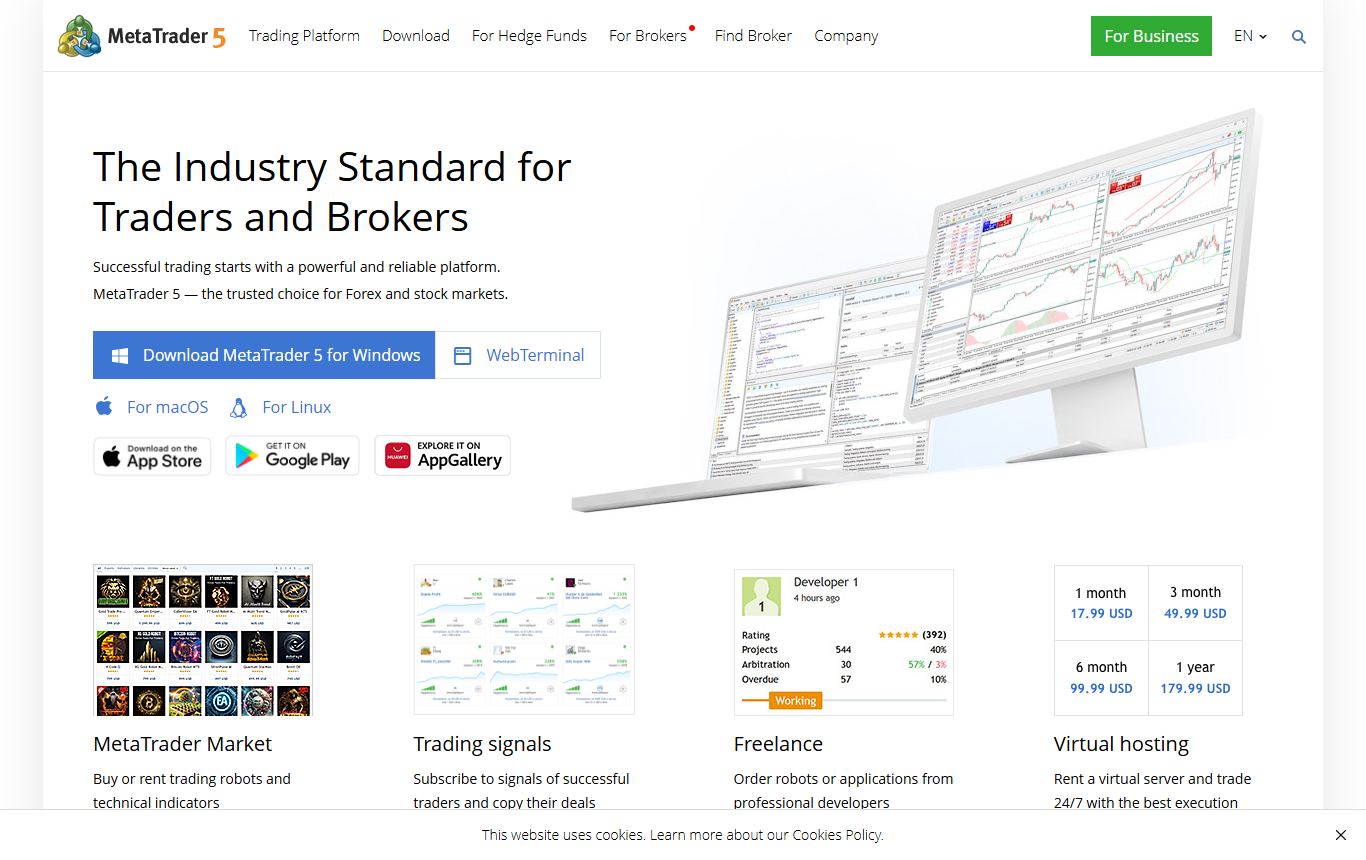Viewport: 1366px width, 860px height.
Task: Open the Trading signals heading link
Action: pyautogui.click(x=482, y=744)
